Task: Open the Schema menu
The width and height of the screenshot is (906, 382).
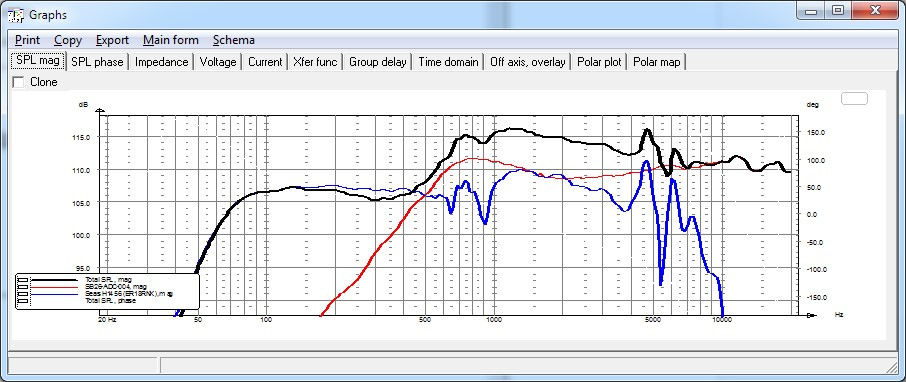Action: click(233, 40)
